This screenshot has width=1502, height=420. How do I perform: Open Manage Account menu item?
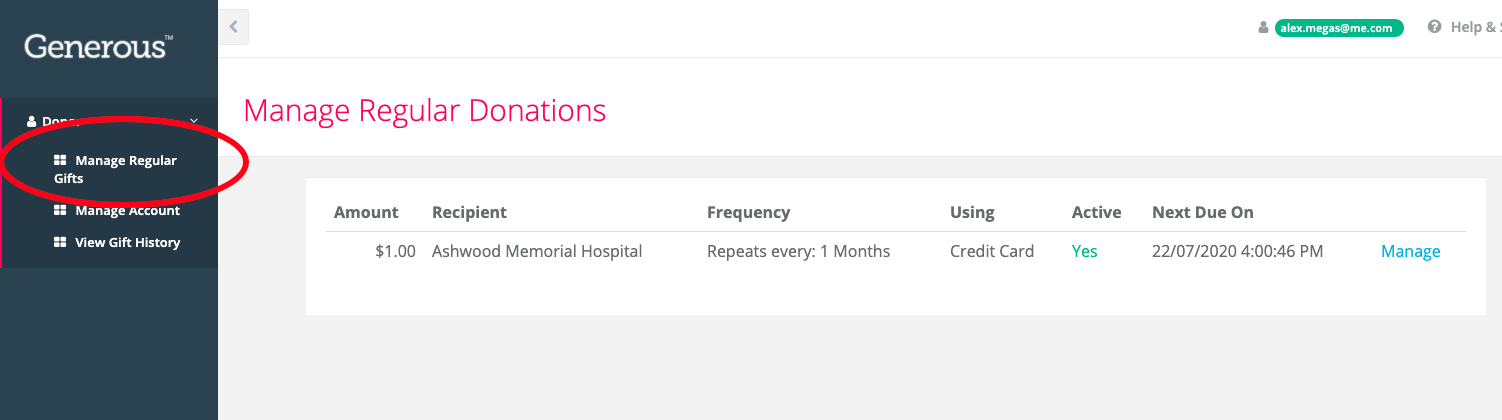click(117, 210)
